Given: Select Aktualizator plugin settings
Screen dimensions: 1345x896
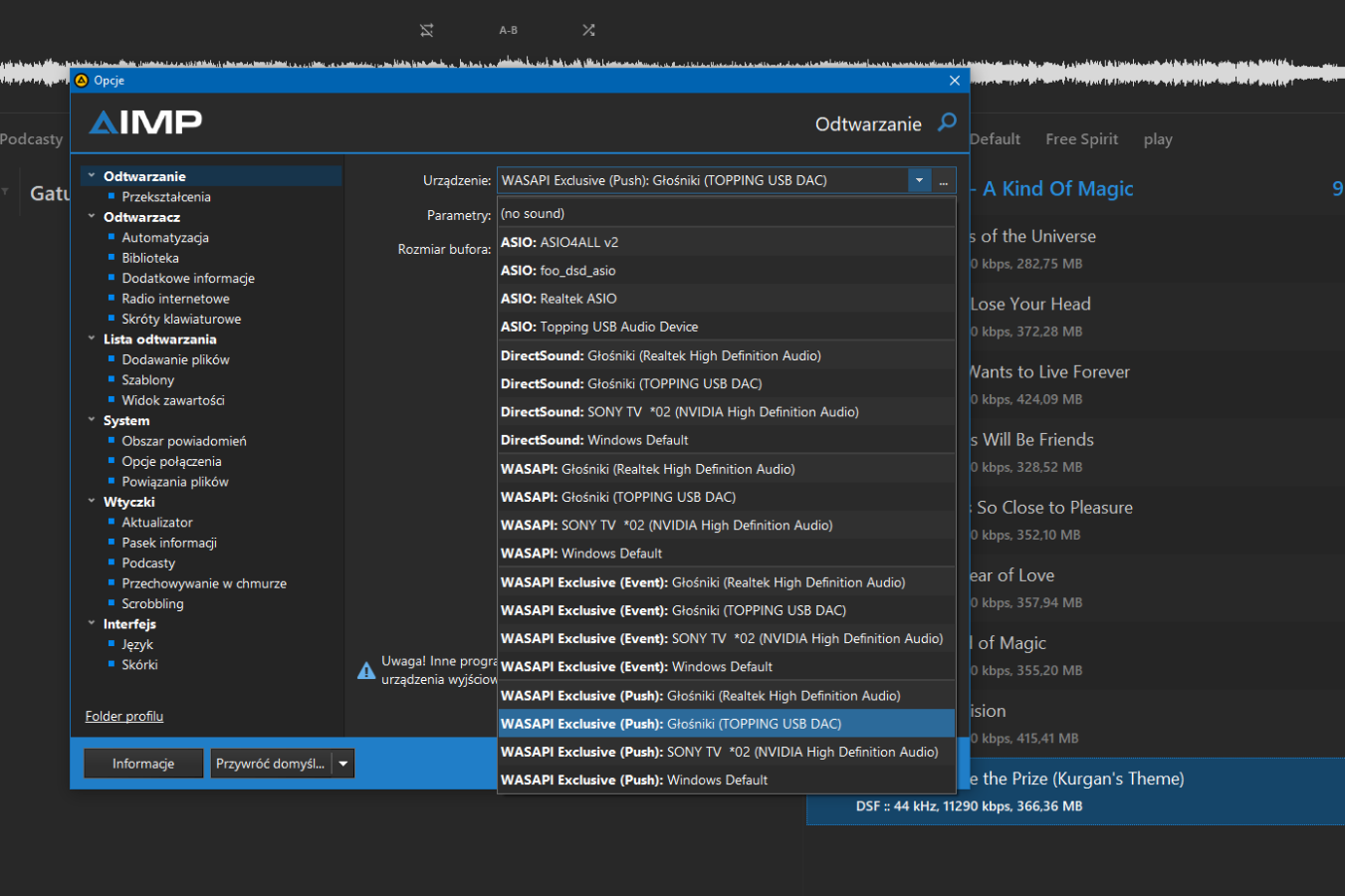Looking at the screenshot, I should [157, 523].
